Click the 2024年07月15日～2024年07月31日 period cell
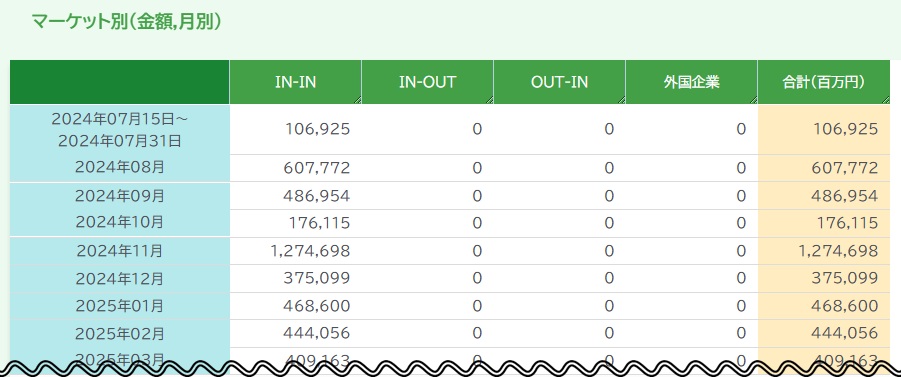Viewport: 901px width, 377px height. coord(120,129)
